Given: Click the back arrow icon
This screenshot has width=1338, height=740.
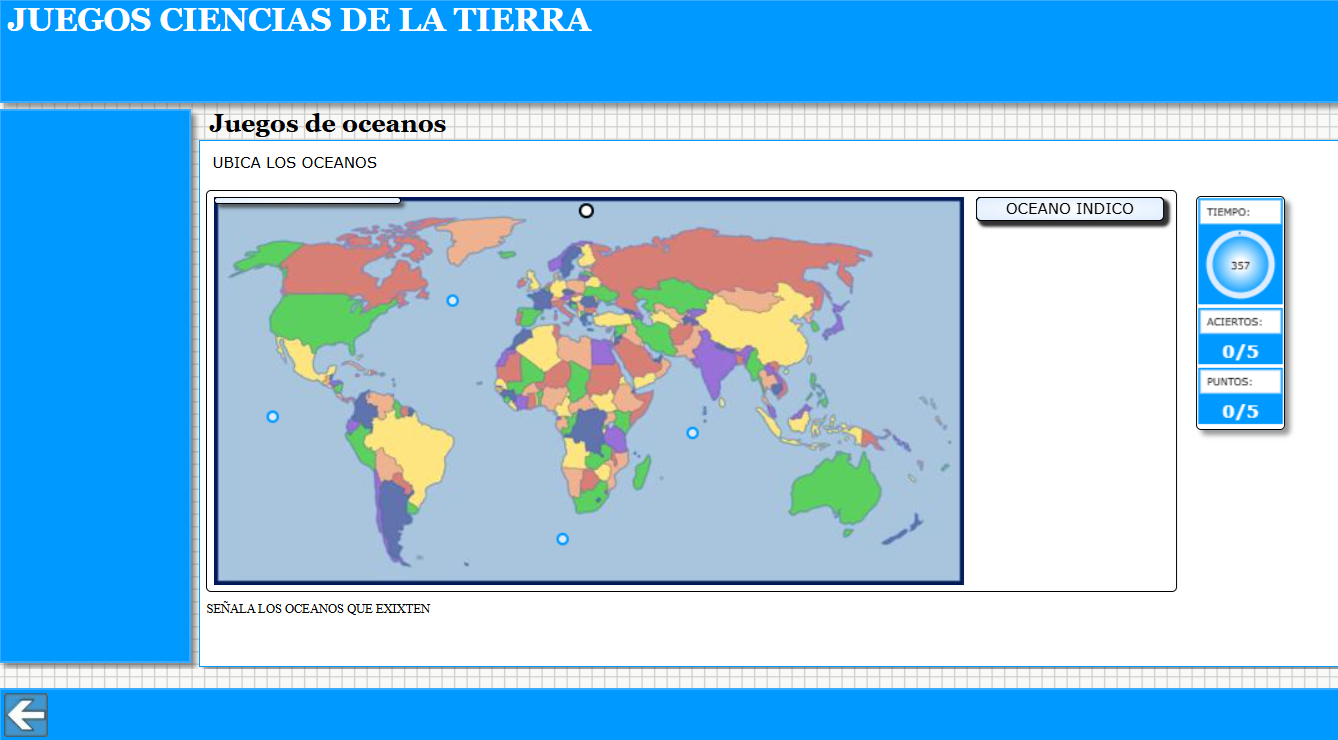Looking at the screenshot, I should pyautogui.click(x=26, y=715).
